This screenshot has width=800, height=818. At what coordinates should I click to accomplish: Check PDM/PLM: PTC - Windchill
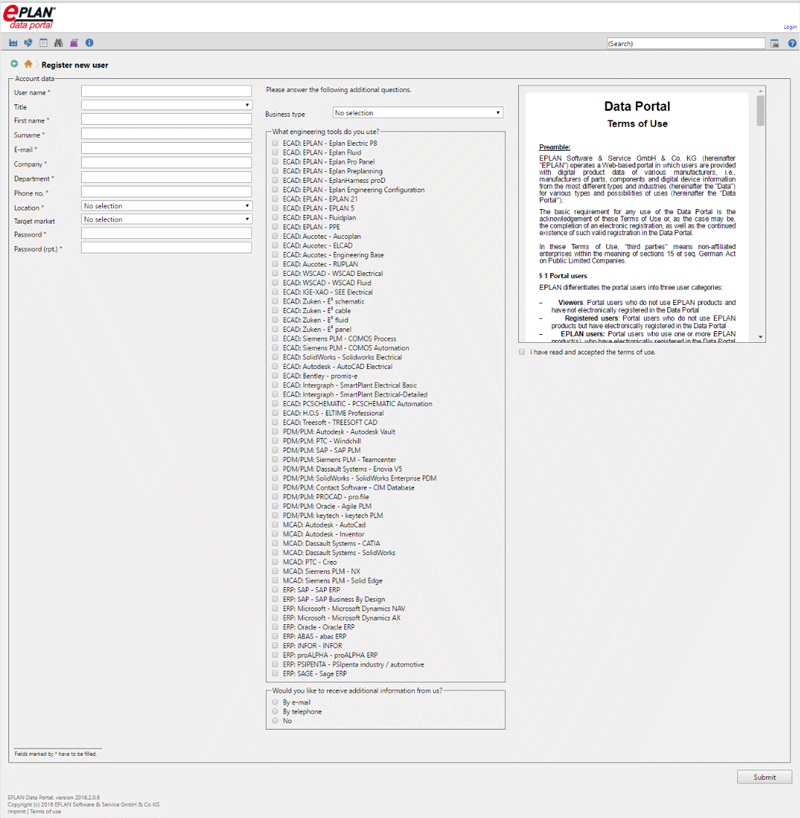(275, 441)
